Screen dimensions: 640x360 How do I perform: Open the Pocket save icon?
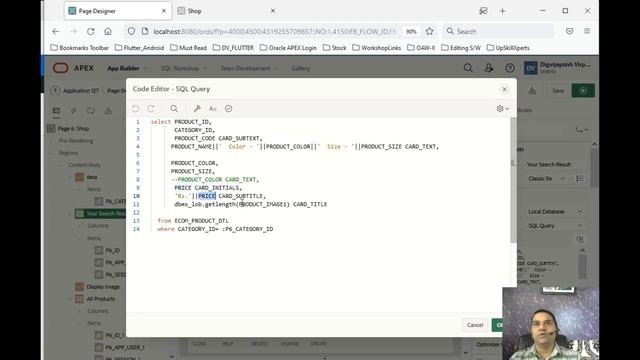569,31
